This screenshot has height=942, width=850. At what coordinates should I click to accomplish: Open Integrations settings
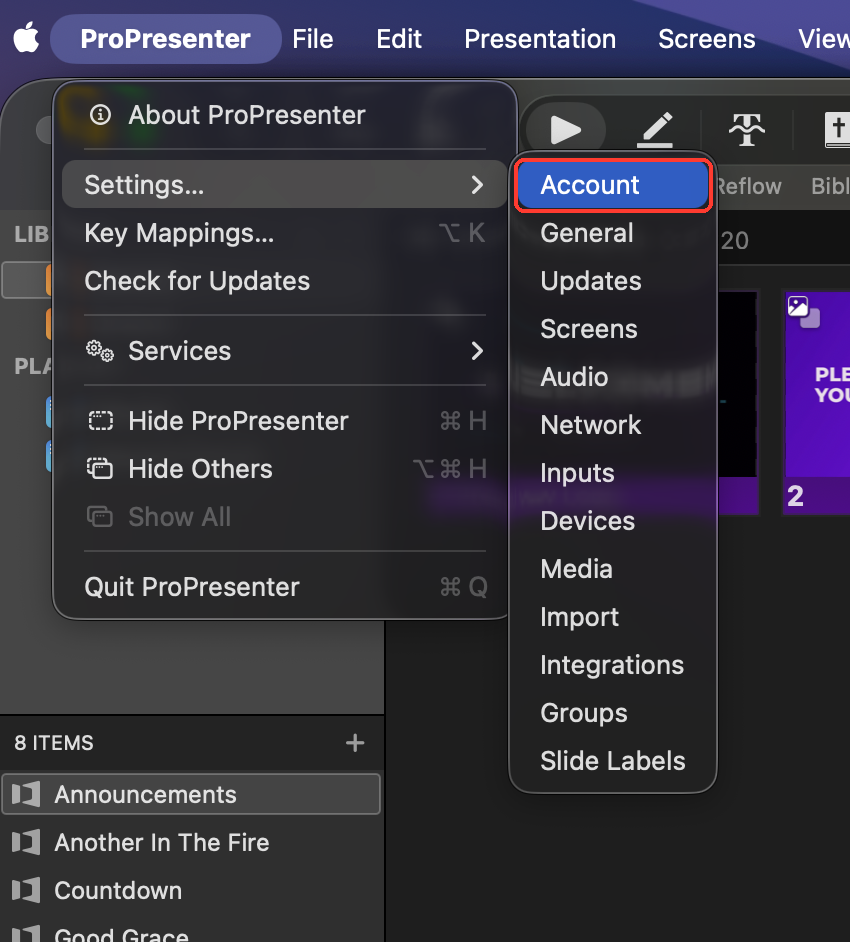click(613, 665)
